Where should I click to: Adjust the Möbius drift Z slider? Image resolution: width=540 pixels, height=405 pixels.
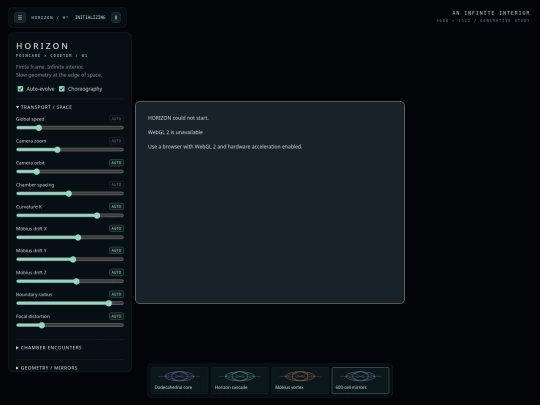pos(70,281)
